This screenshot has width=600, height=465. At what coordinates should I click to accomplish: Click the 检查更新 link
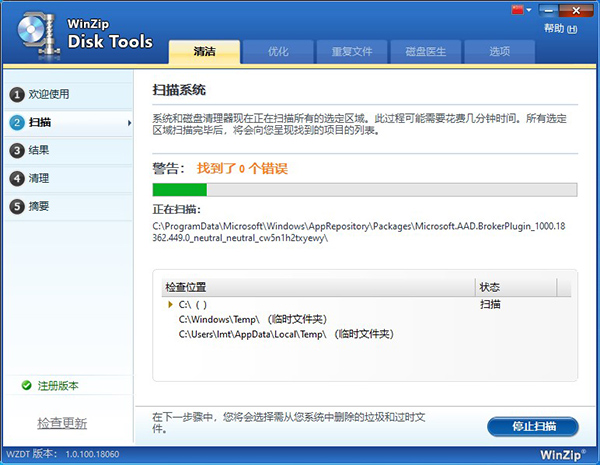click(x=62, y=422)
